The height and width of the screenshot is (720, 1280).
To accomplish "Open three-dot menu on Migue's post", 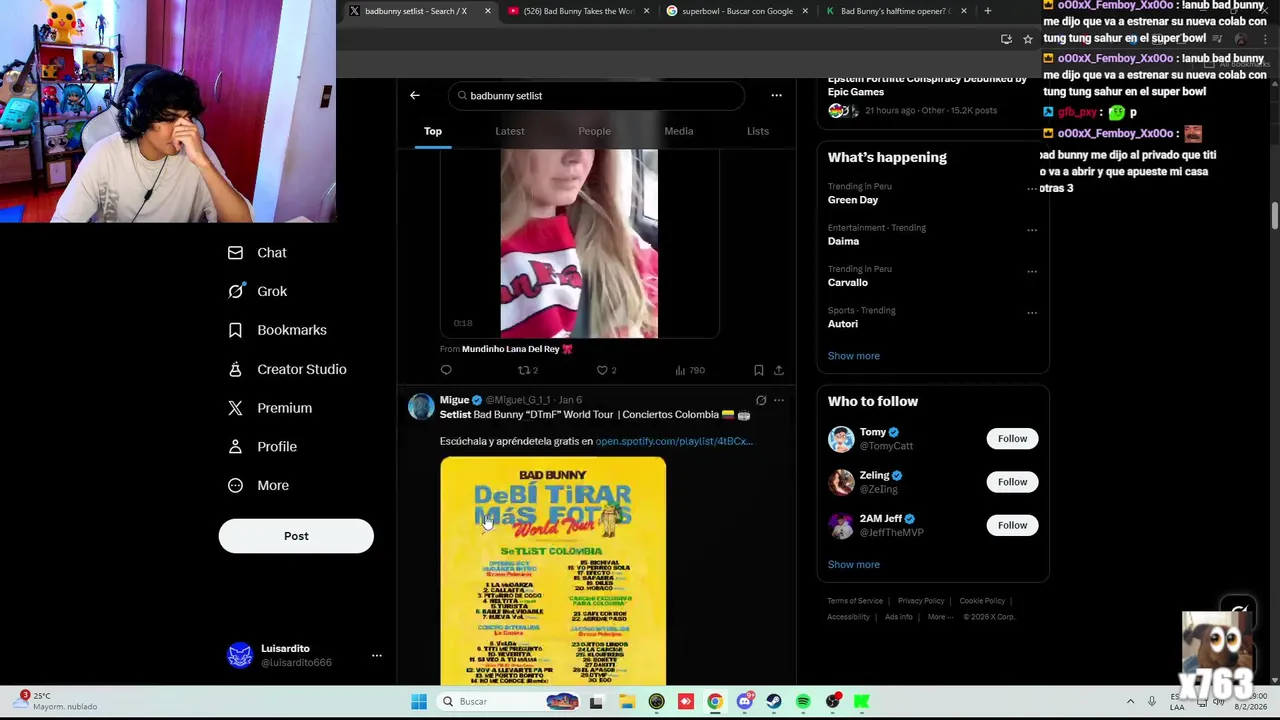I will [779, 400].
